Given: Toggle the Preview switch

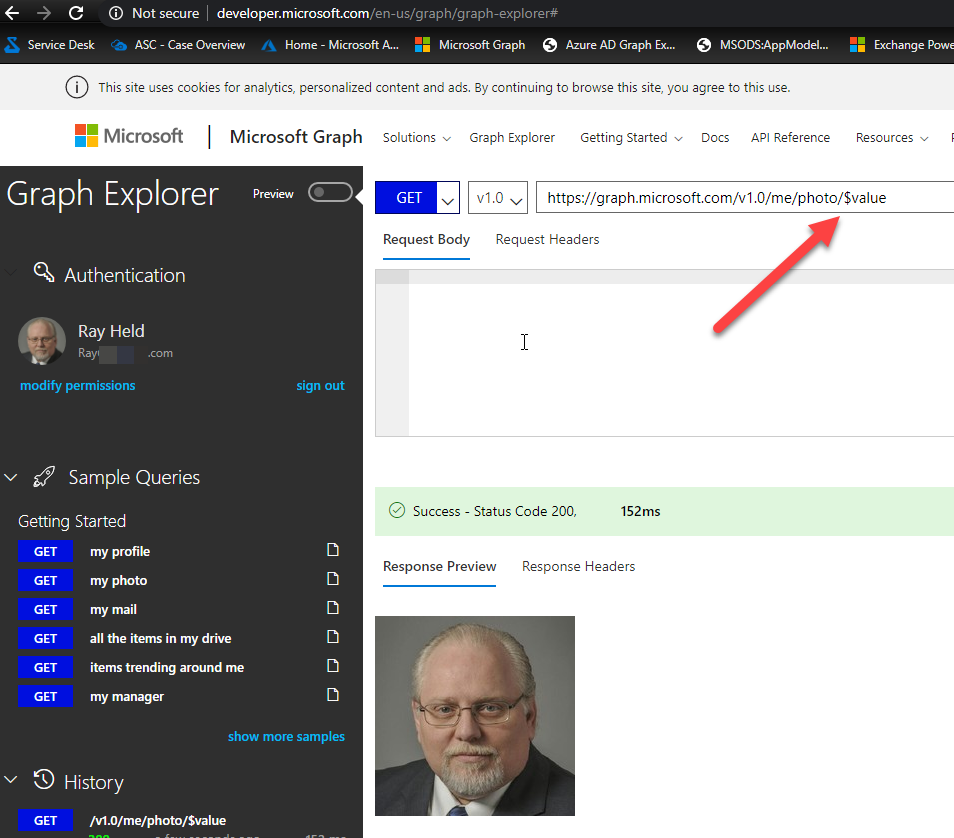Looking at the screenshot, I should 330,192.
